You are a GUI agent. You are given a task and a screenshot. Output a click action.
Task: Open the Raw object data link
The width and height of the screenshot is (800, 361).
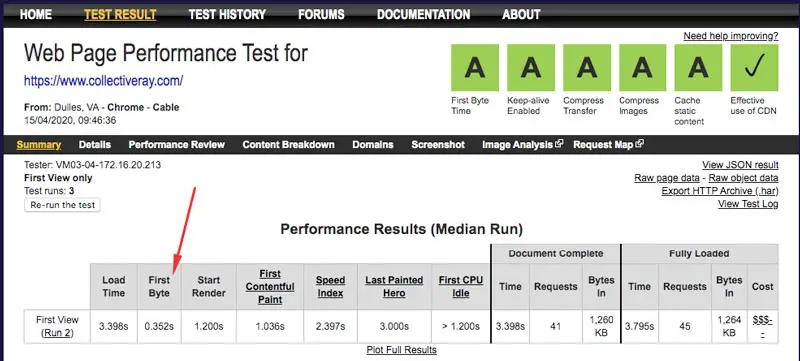743,178
